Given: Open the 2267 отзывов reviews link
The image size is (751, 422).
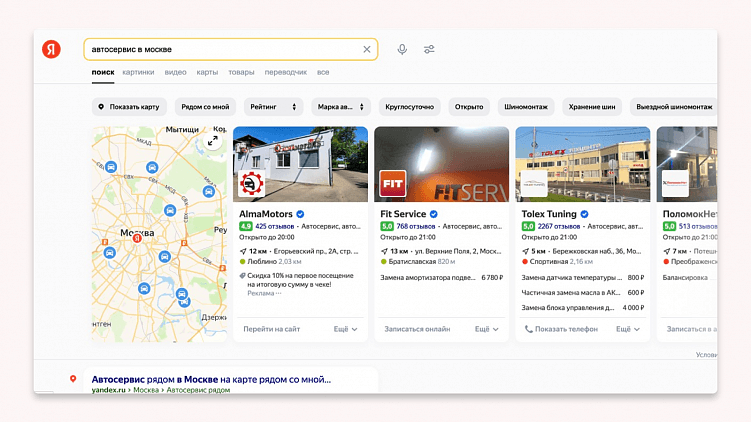Looking at the screenshot, I should click(558, 226).
